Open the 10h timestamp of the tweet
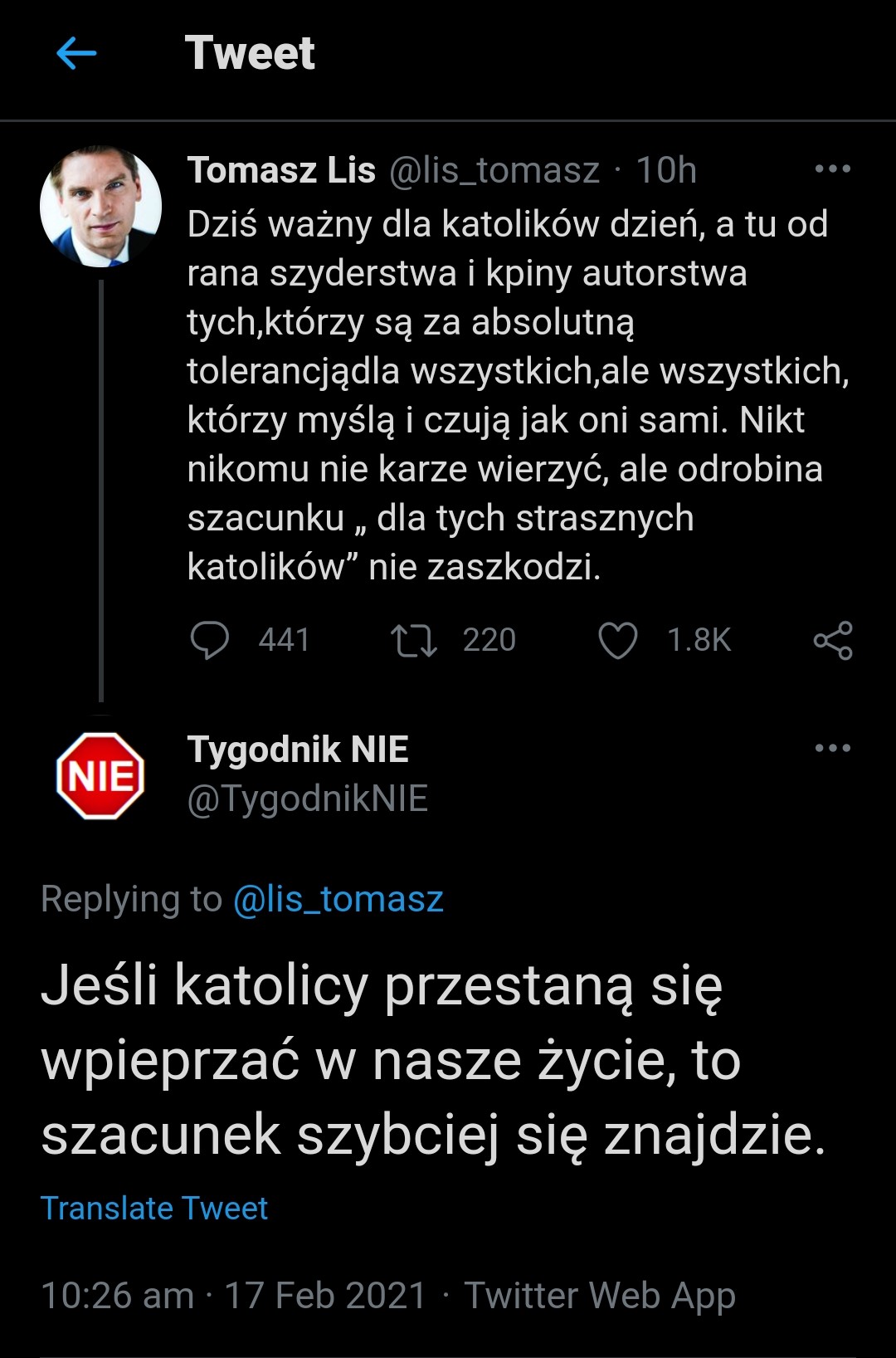896x1358 pixels. [666, 170]
